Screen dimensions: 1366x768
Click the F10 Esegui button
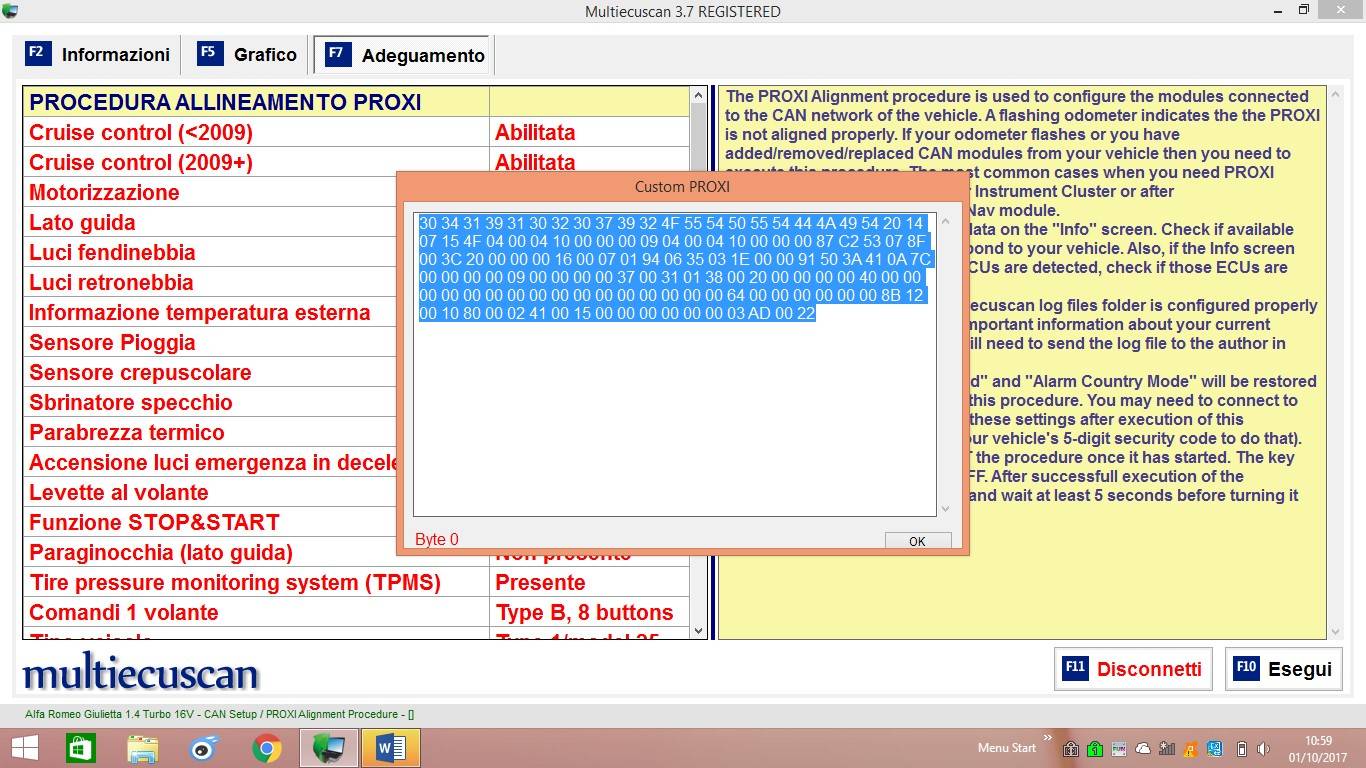coord(1284,669)
